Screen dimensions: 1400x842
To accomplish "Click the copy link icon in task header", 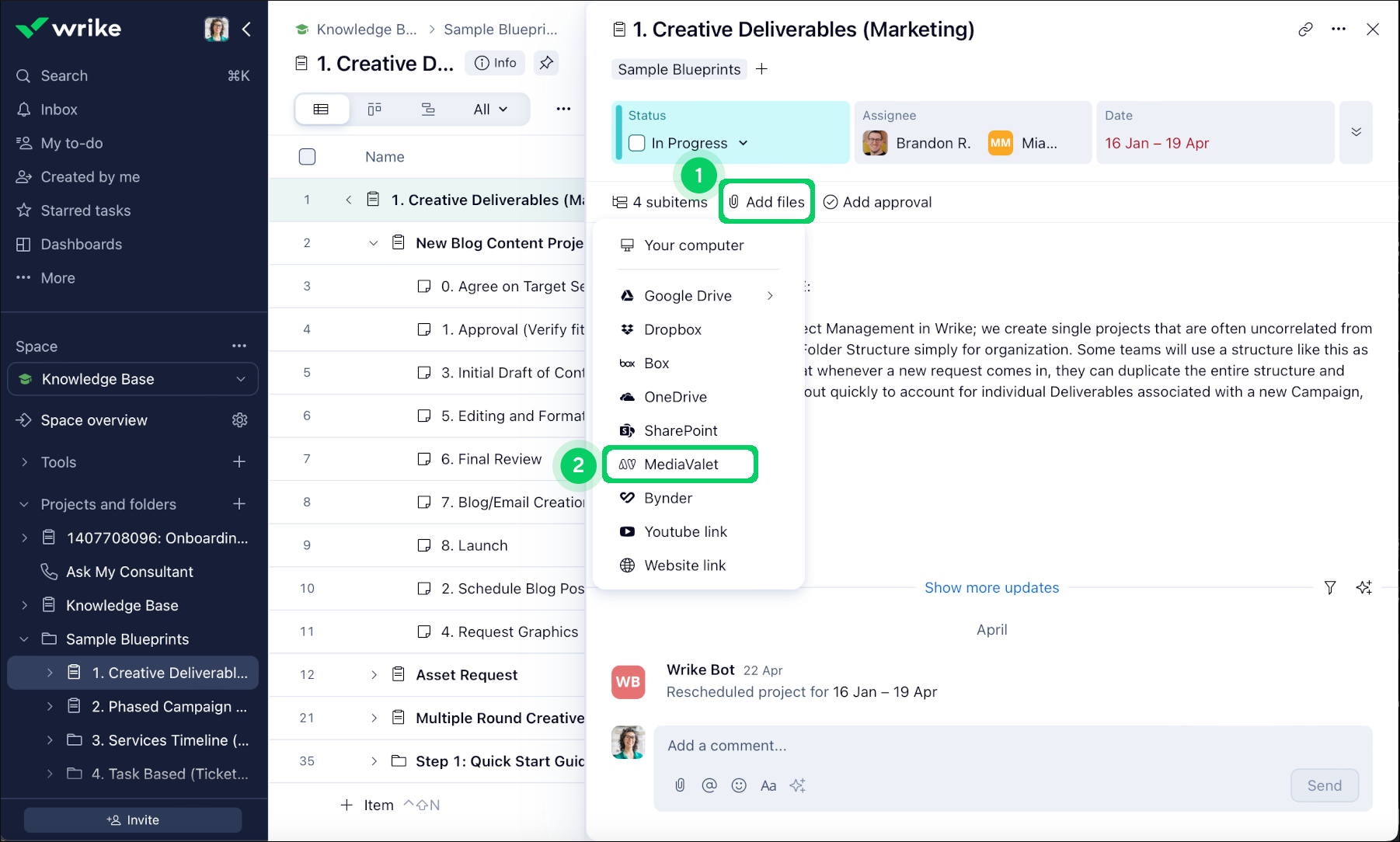I will (1305, 30).
